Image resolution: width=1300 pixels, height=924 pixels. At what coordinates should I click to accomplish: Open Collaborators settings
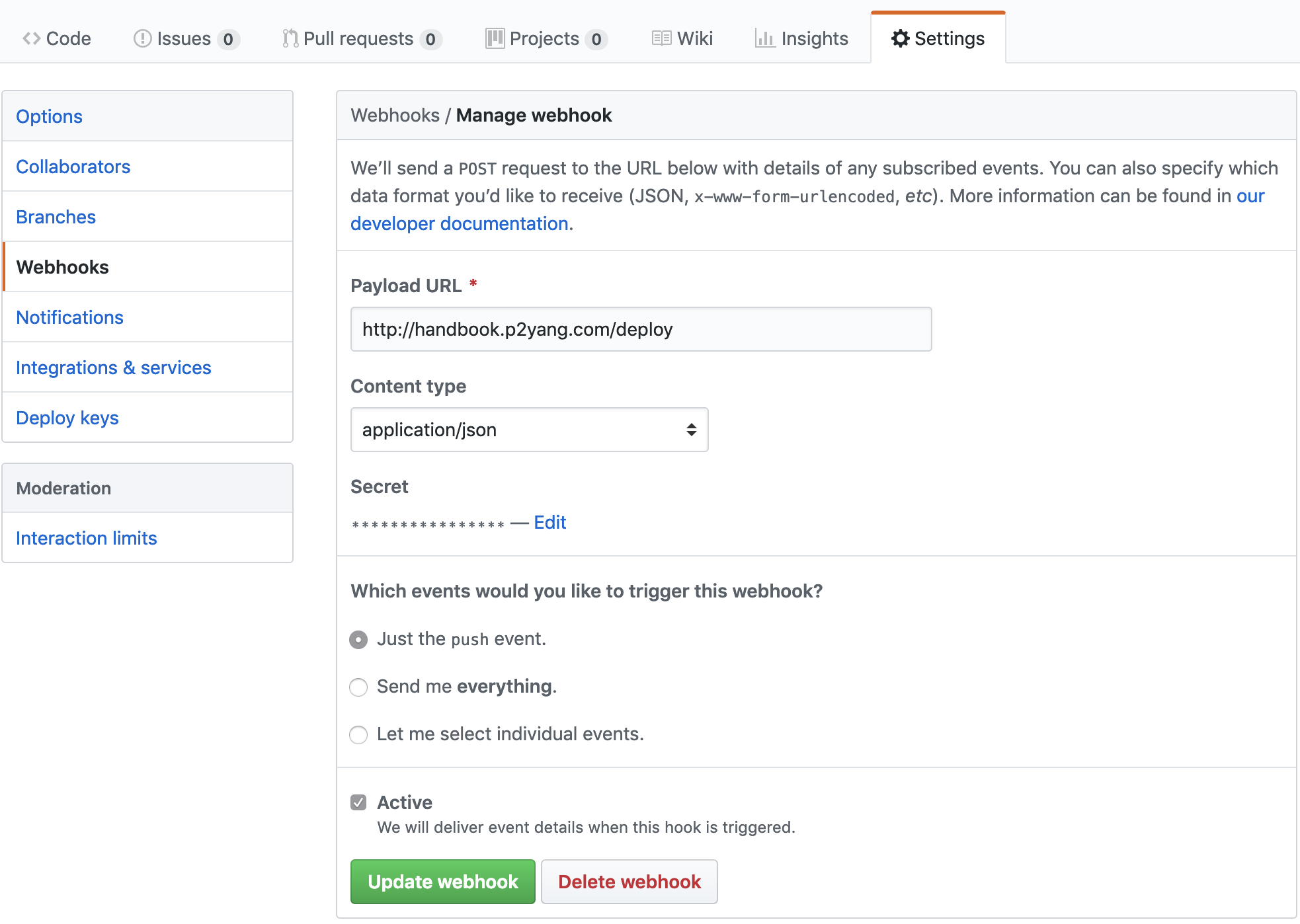click(147, 167)
